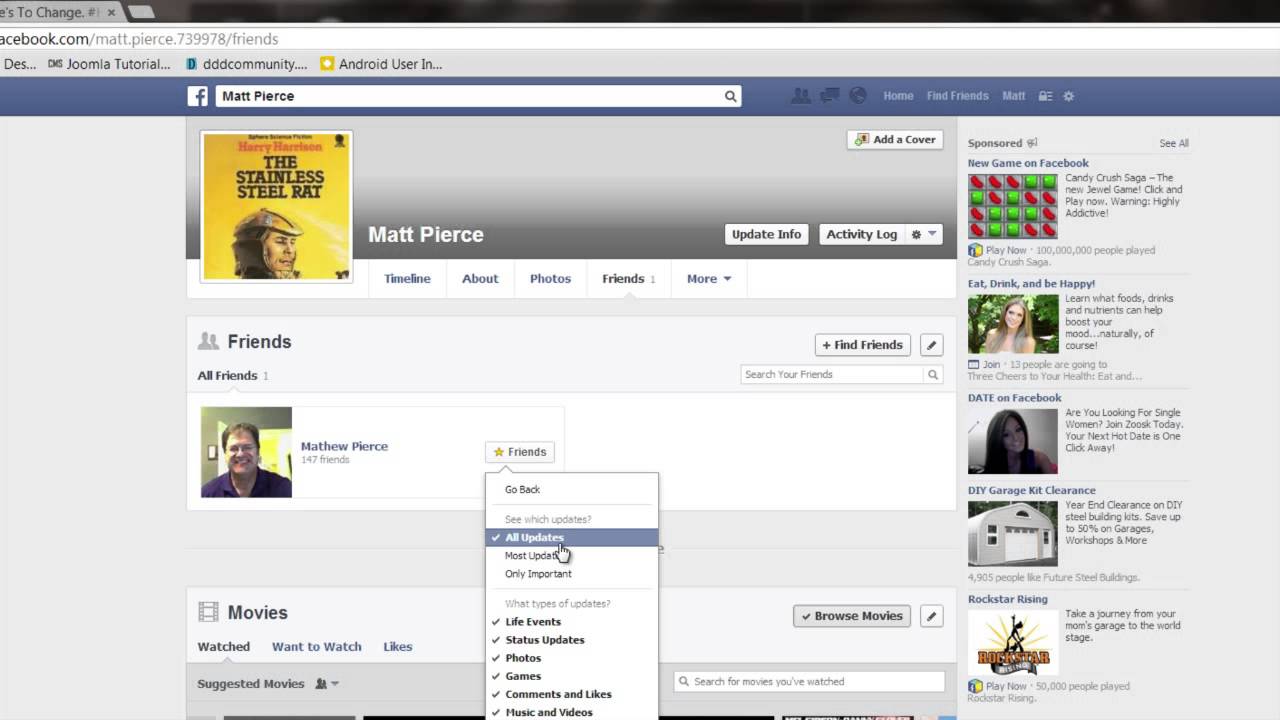Image resolution: width=1280 pixels, height=720 pixels.
Task: Click the browser address bar URL
Action: [x=139, y=39]
